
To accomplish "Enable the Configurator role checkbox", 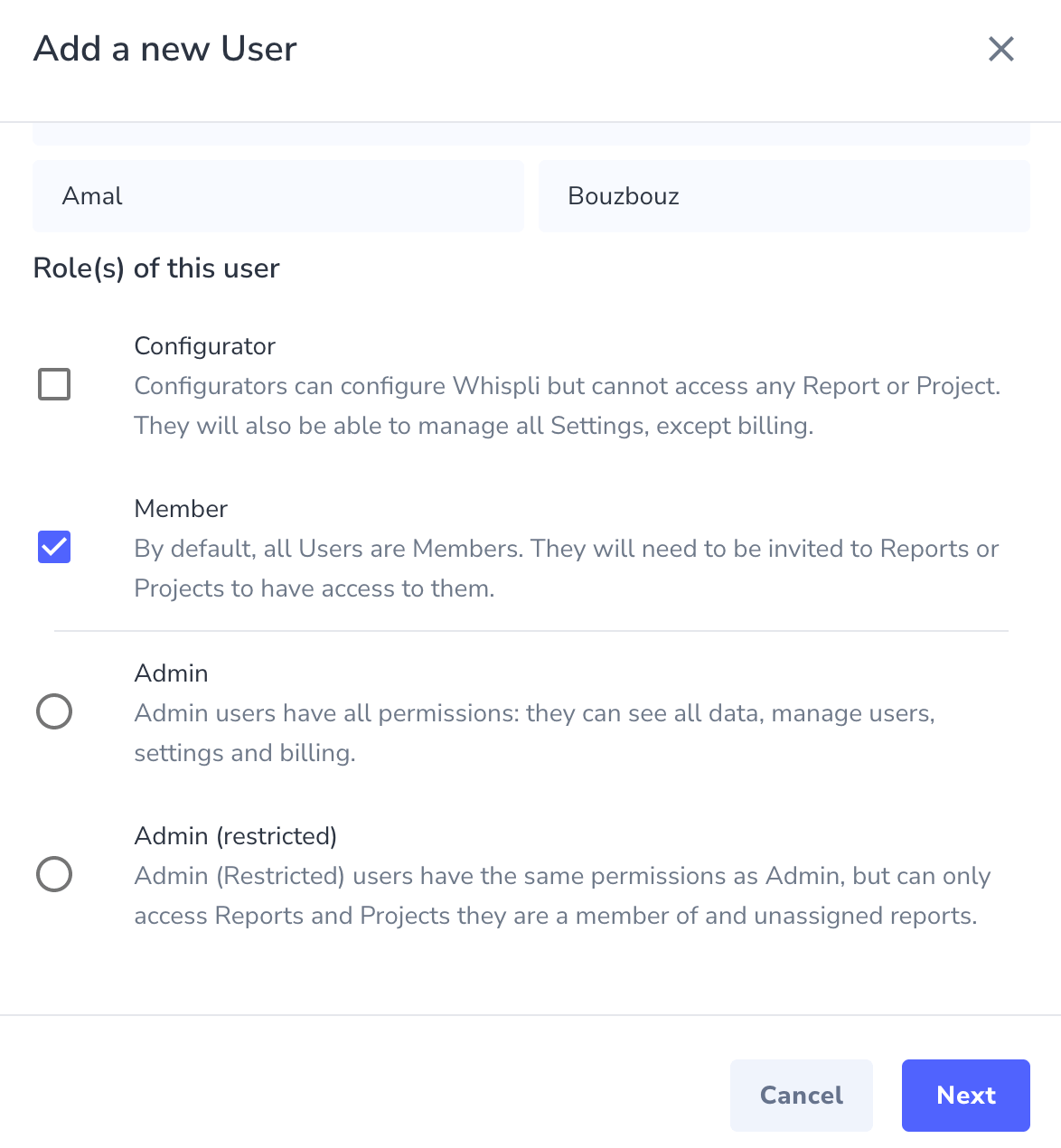I will (53, 384).
